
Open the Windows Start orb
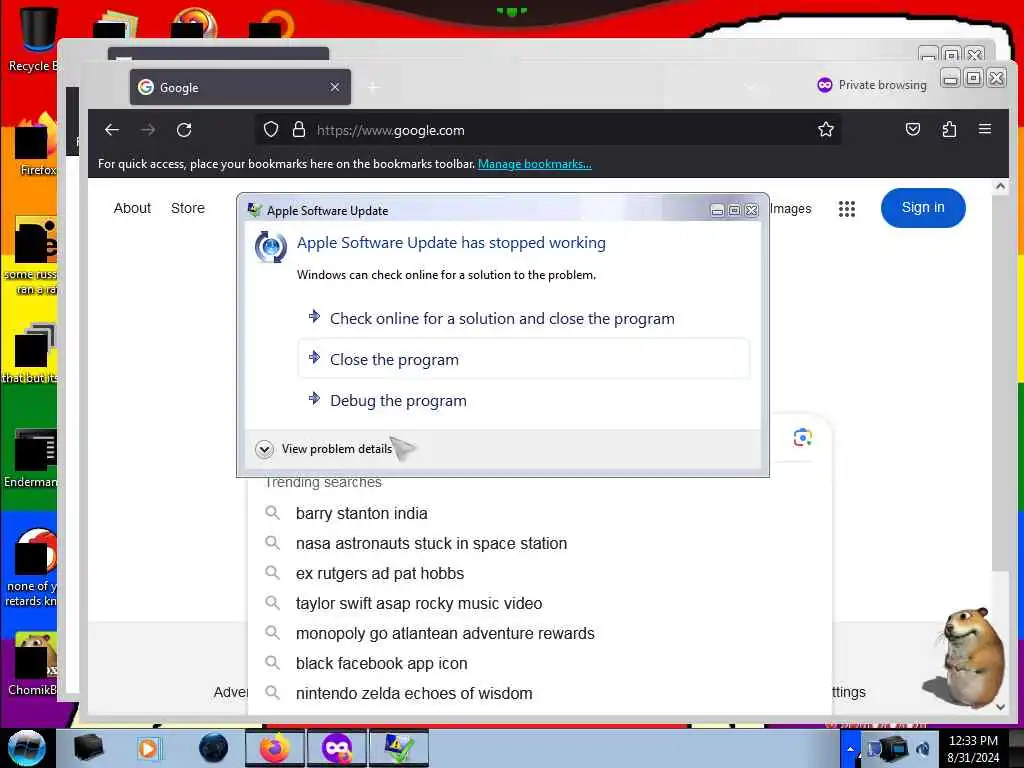coord(26,748)
